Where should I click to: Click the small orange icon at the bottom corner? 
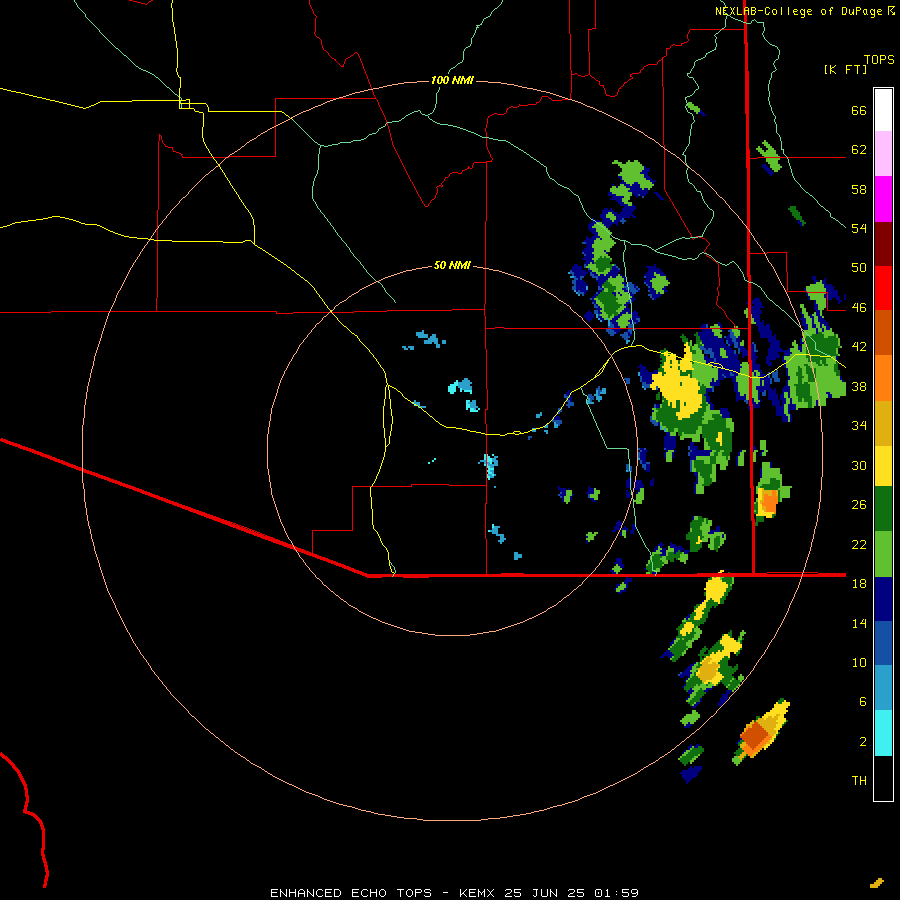click(876, 883)
